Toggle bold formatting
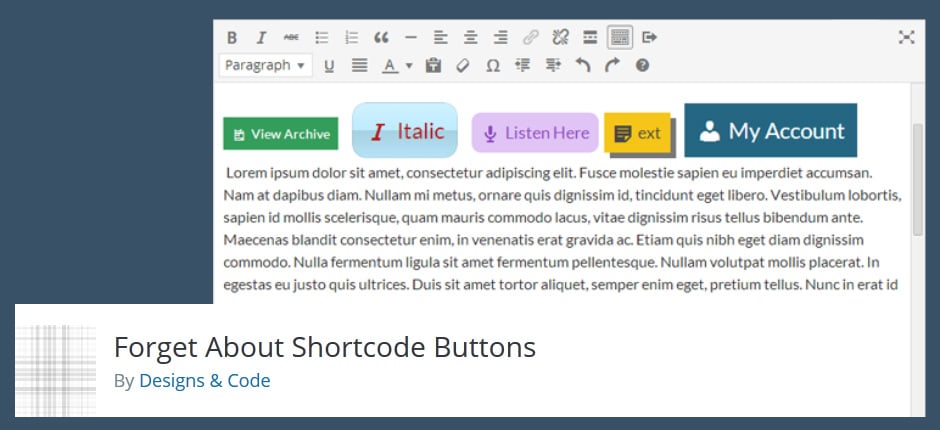The image size is (940, 430). point(231,38)
